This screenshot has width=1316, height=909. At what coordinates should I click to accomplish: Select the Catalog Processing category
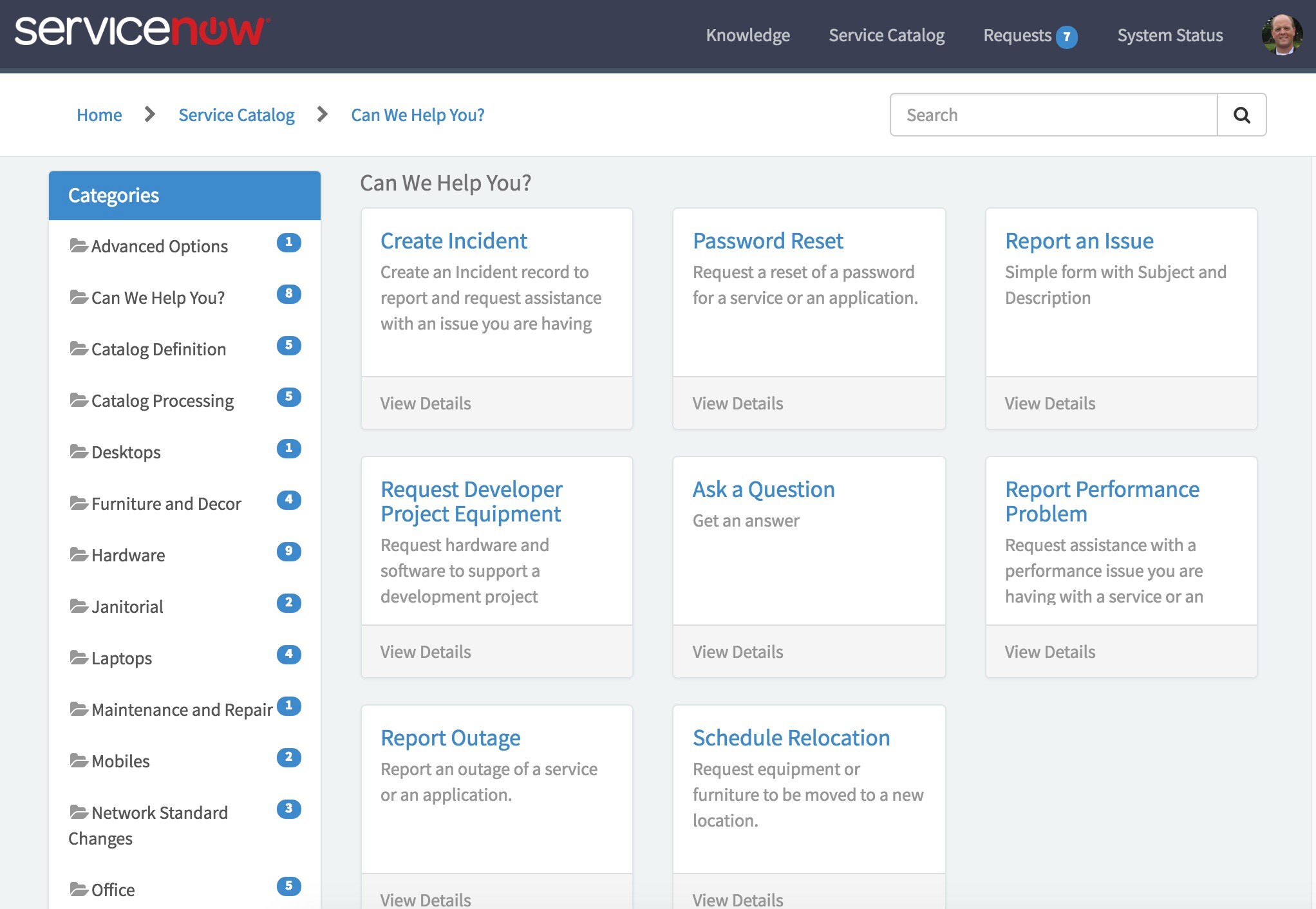(x=162, y=400)
